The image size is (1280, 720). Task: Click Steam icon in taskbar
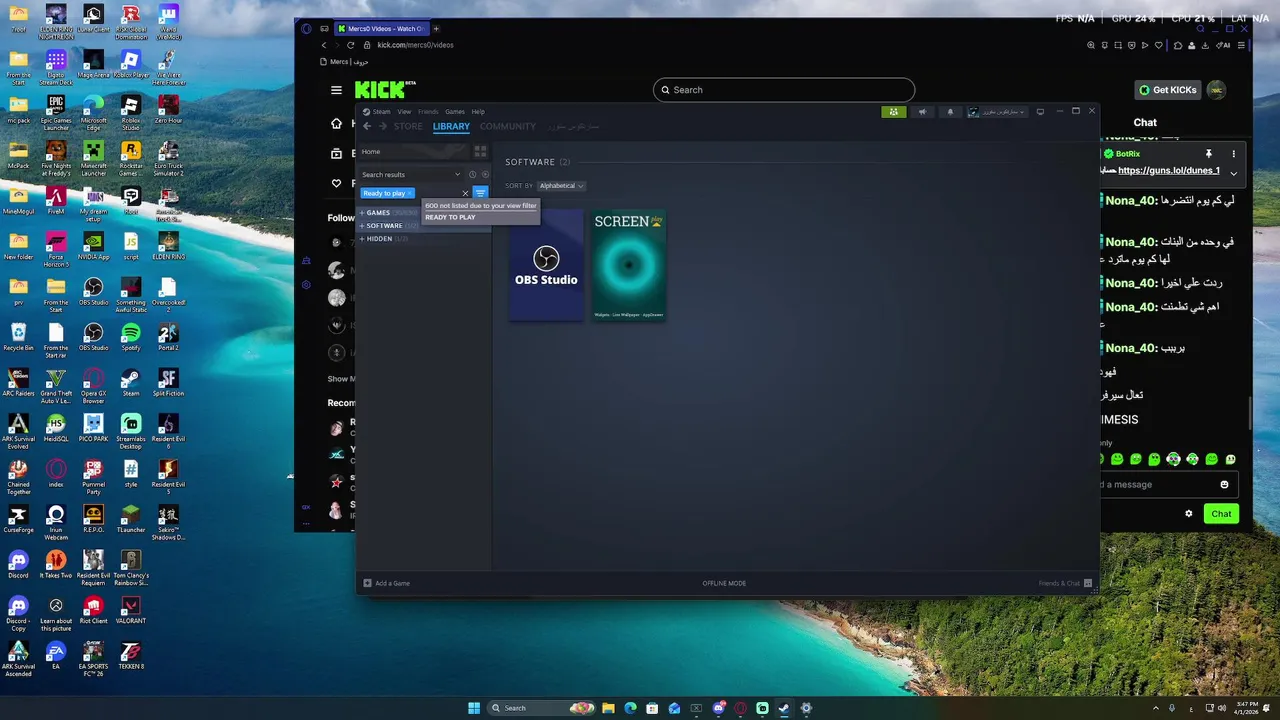[x=784, y=708]
